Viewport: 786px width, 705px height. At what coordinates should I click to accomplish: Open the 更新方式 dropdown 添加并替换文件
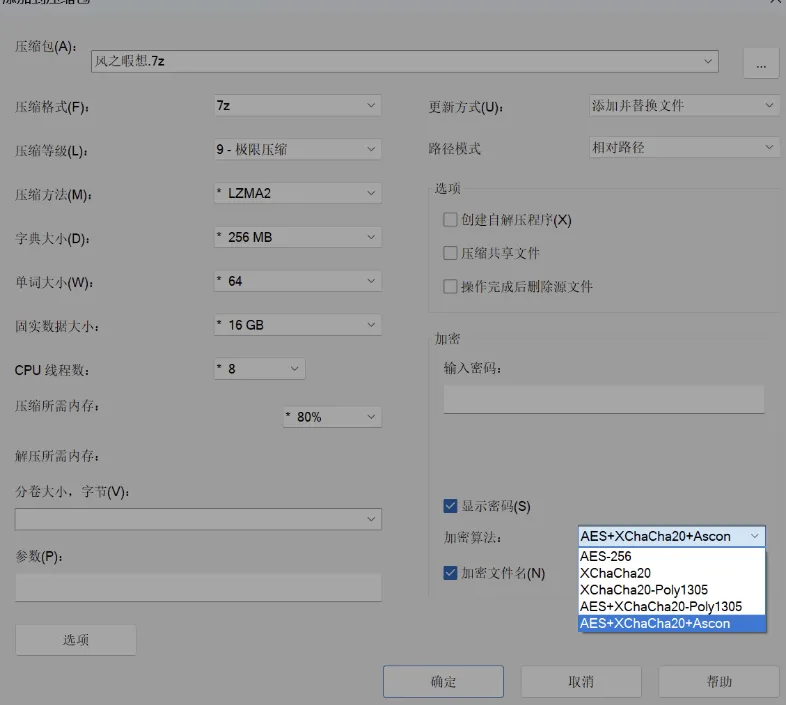pos(684,105)
